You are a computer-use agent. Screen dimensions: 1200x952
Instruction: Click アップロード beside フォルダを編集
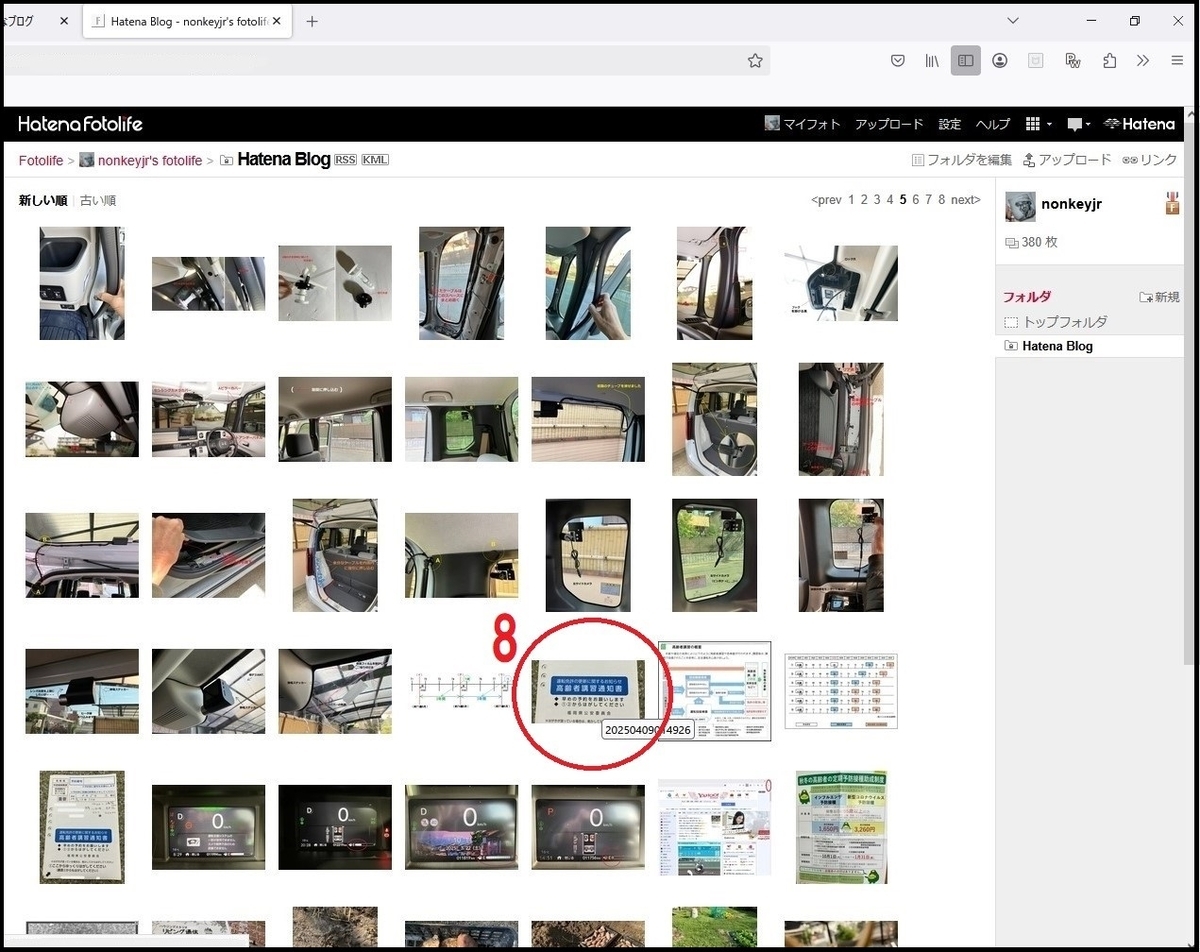pyautogui.click(x=1067, y=160)
